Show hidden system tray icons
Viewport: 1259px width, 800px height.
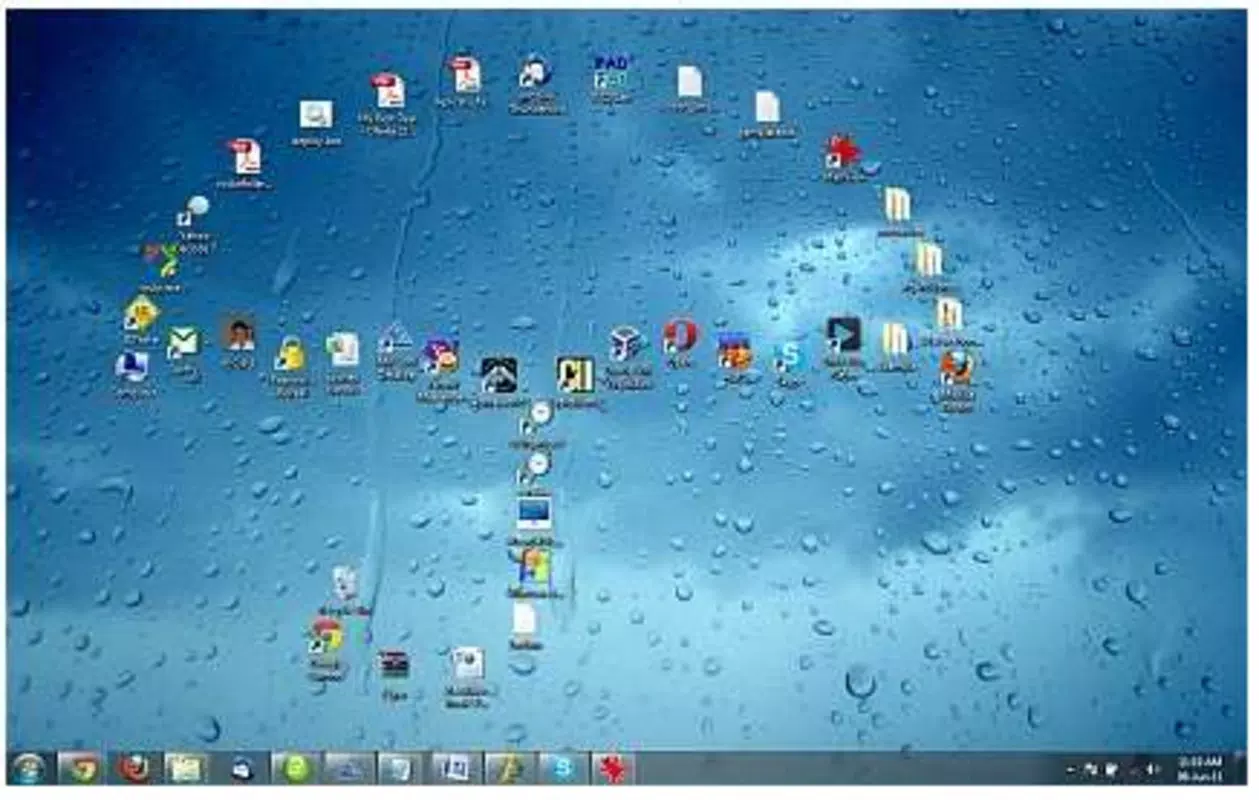point(1070,769)
